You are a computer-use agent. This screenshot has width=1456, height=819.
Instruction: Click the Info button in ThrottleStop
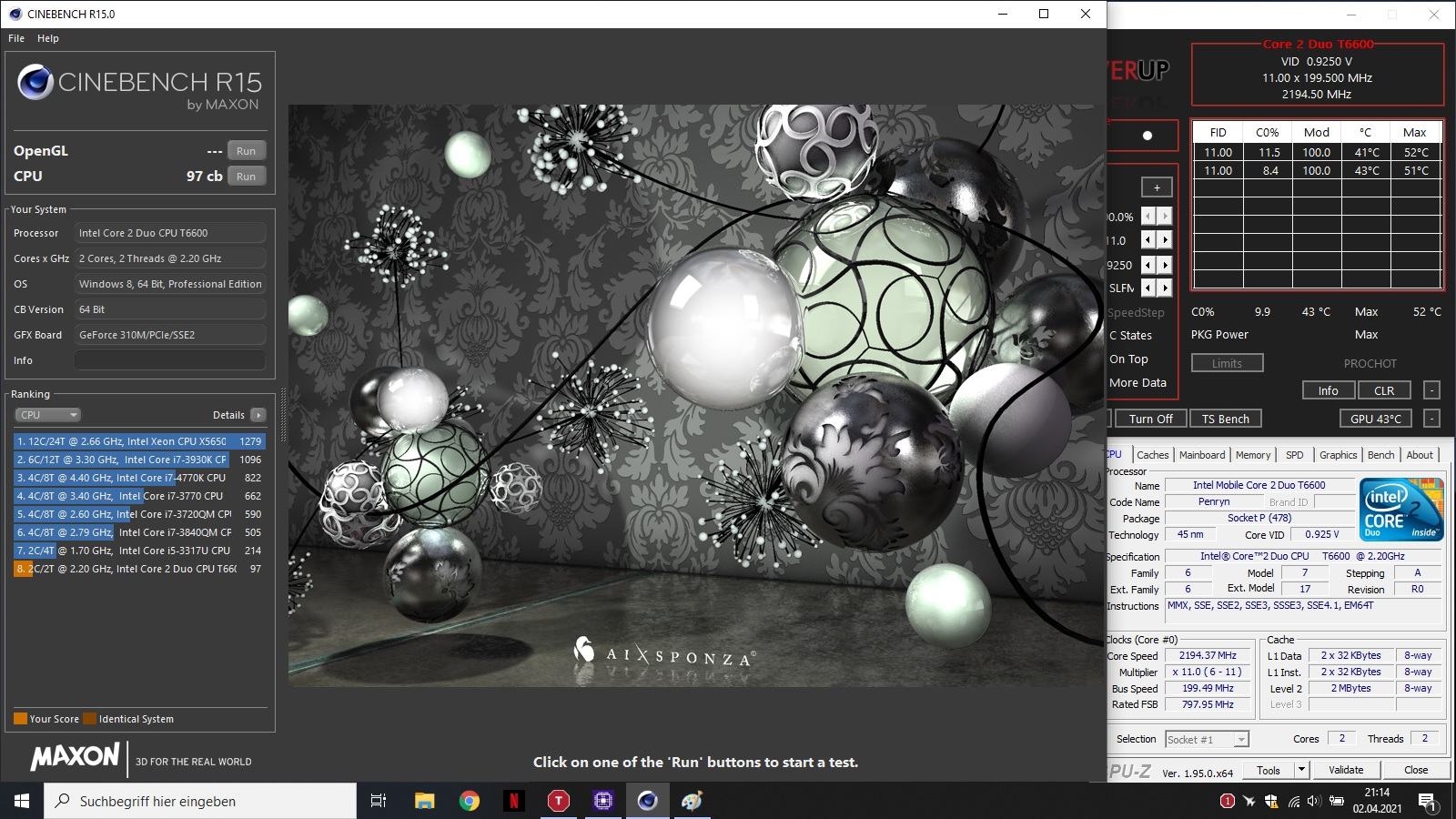click(1328, 390)
